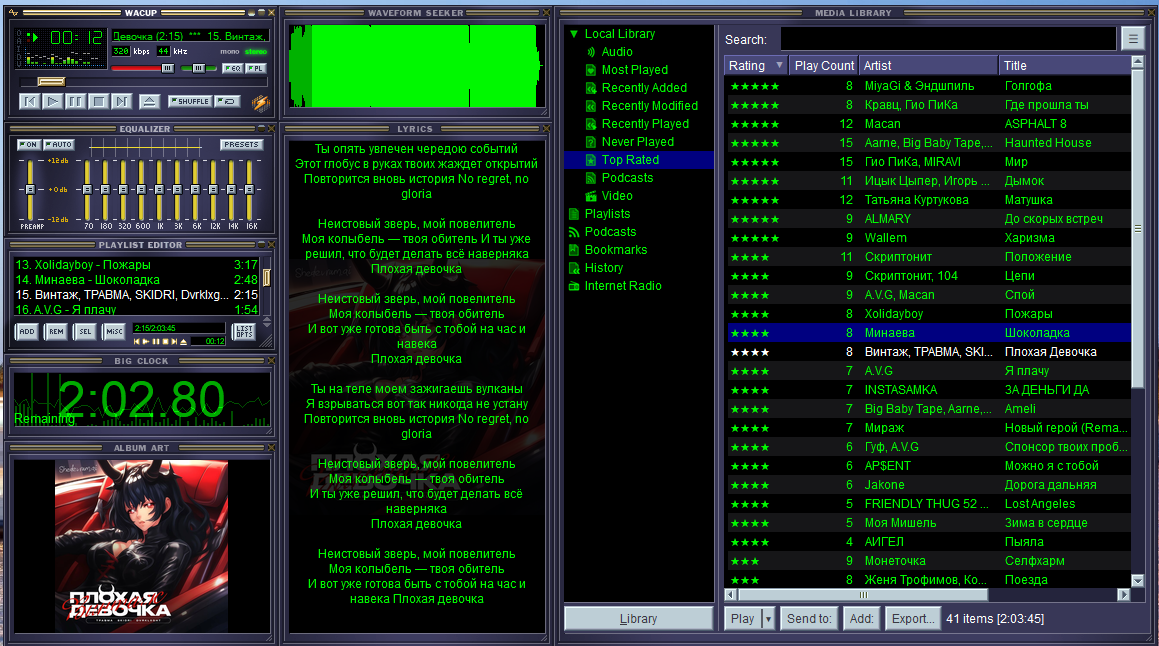
Task: Open Audio view in Media Library
Action: point(616,52)
